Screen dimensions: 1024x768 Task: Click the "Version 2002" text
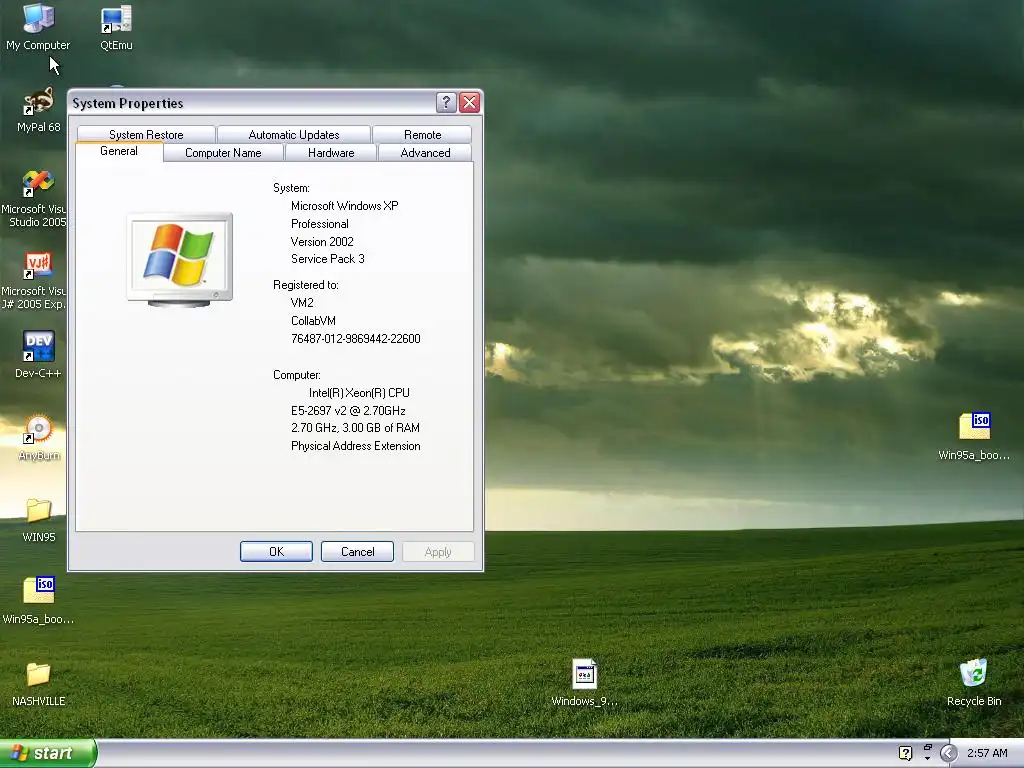(322, 242)
